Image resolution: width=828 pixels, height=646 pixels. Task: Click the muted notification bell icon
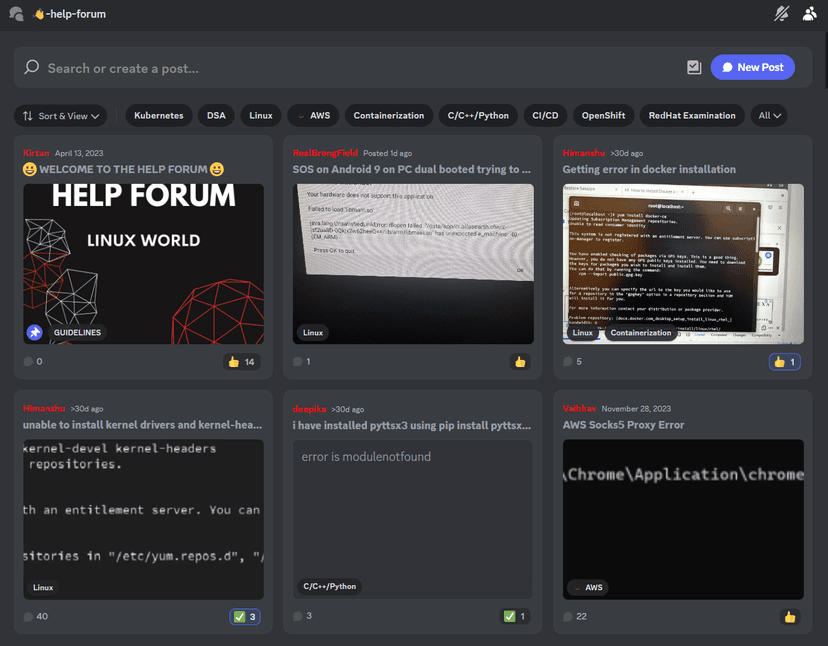tap(782, 14)
